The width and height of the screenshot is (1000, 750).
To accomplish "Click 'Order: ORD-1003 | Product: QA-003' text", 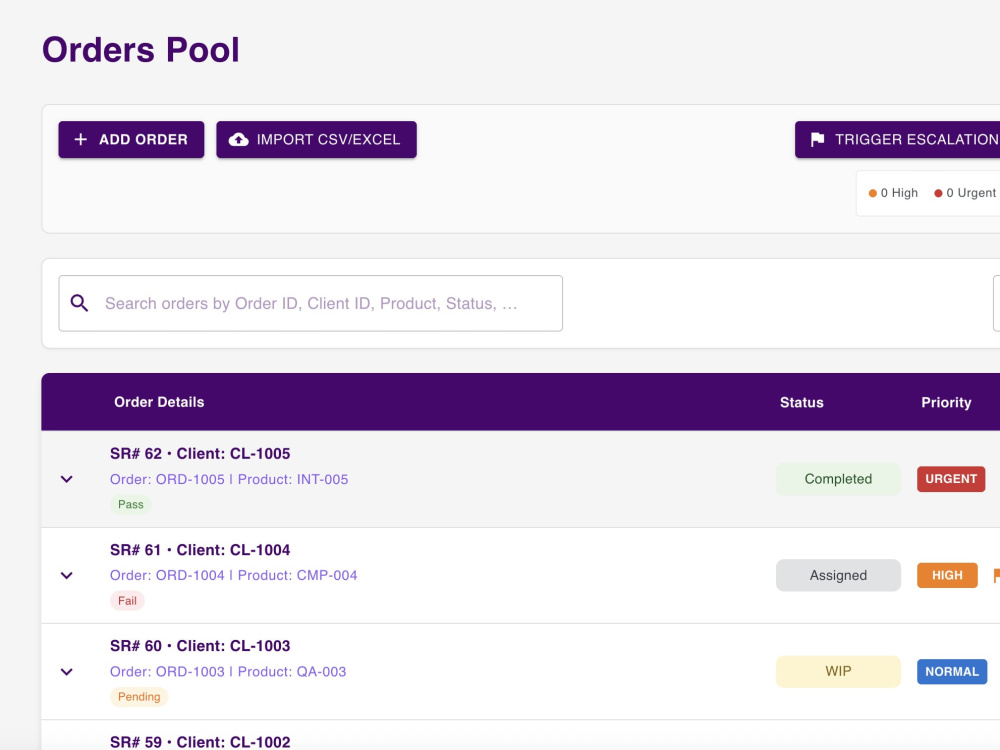I will [228, 672].
